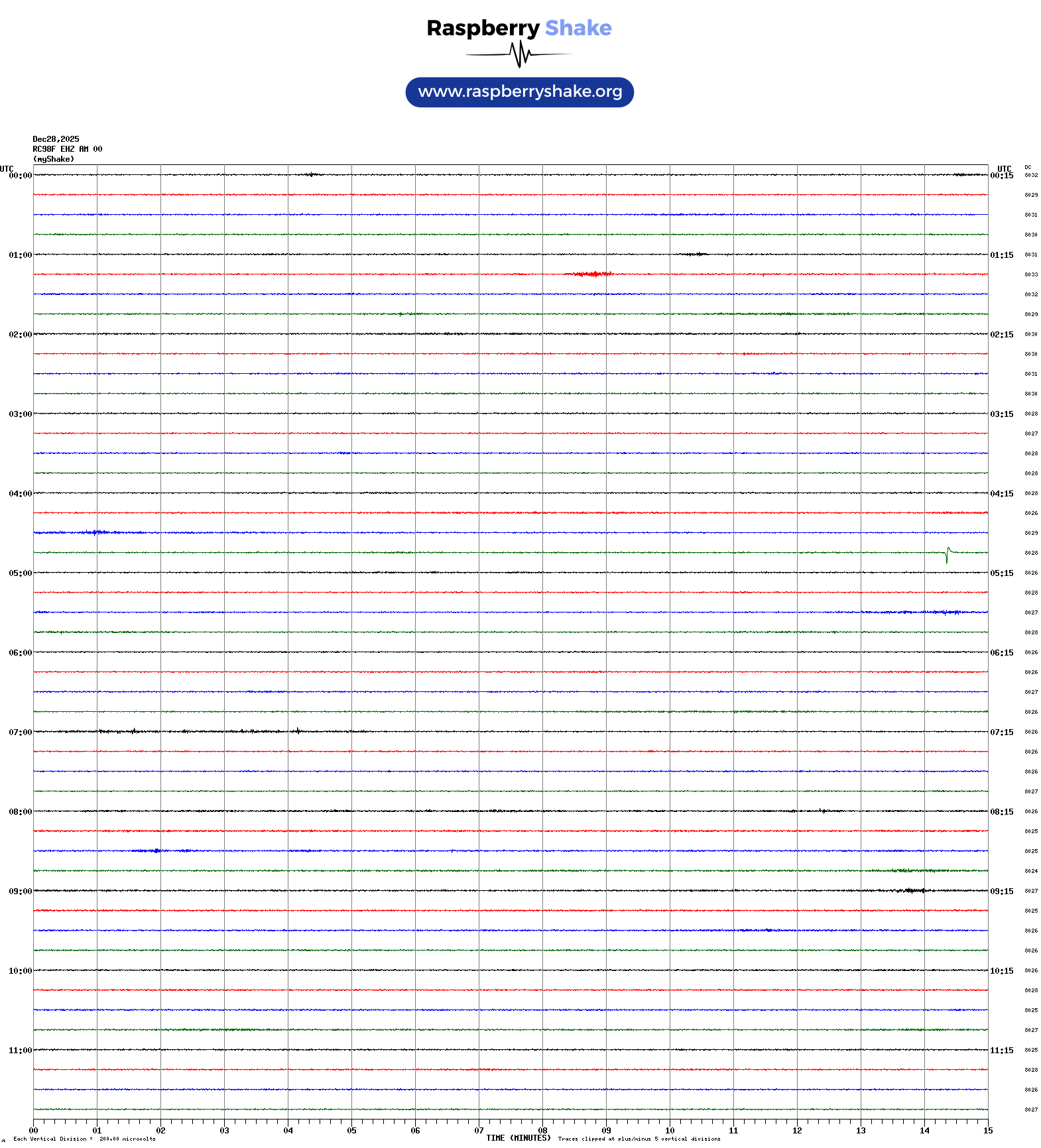Click the DC column header at top right
Screen dimensions: 1041x1148
click(x=1028, y=168)
